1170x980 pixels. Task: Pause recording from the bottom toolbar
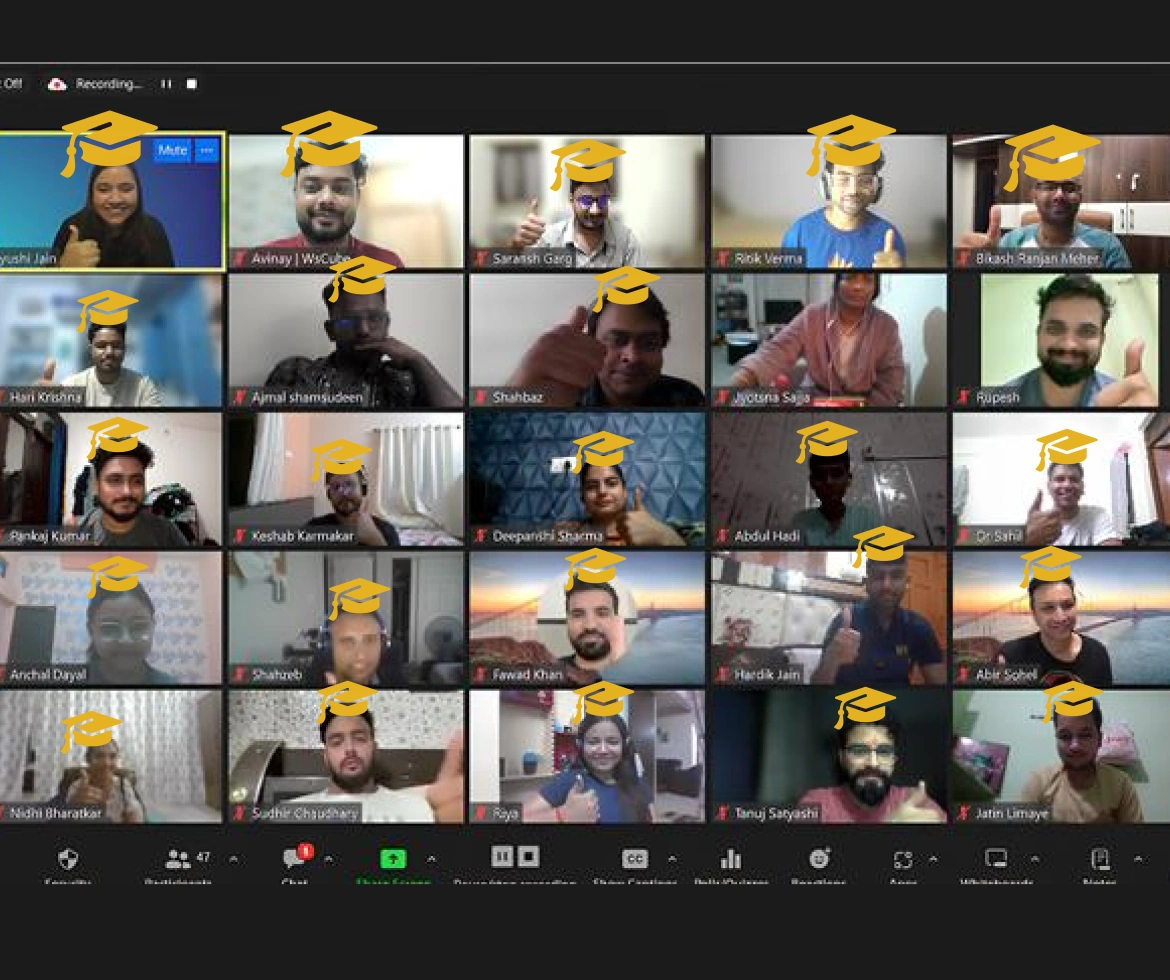(503, 856)
